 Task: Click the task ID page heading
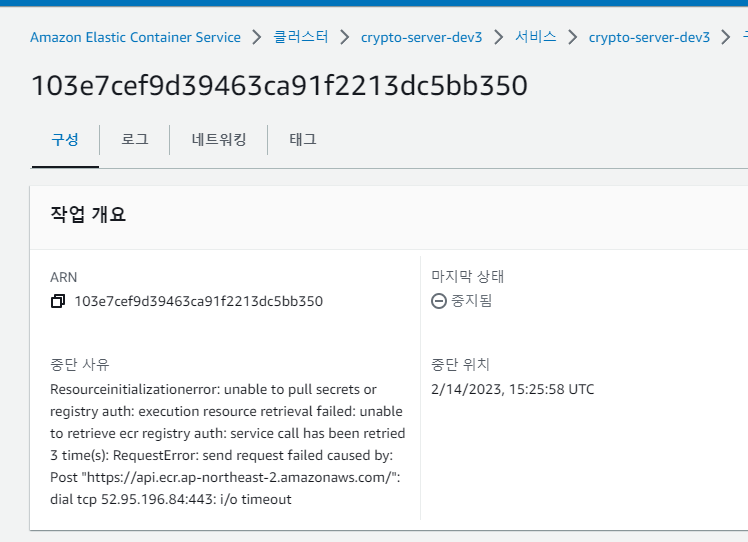[279, 86]
